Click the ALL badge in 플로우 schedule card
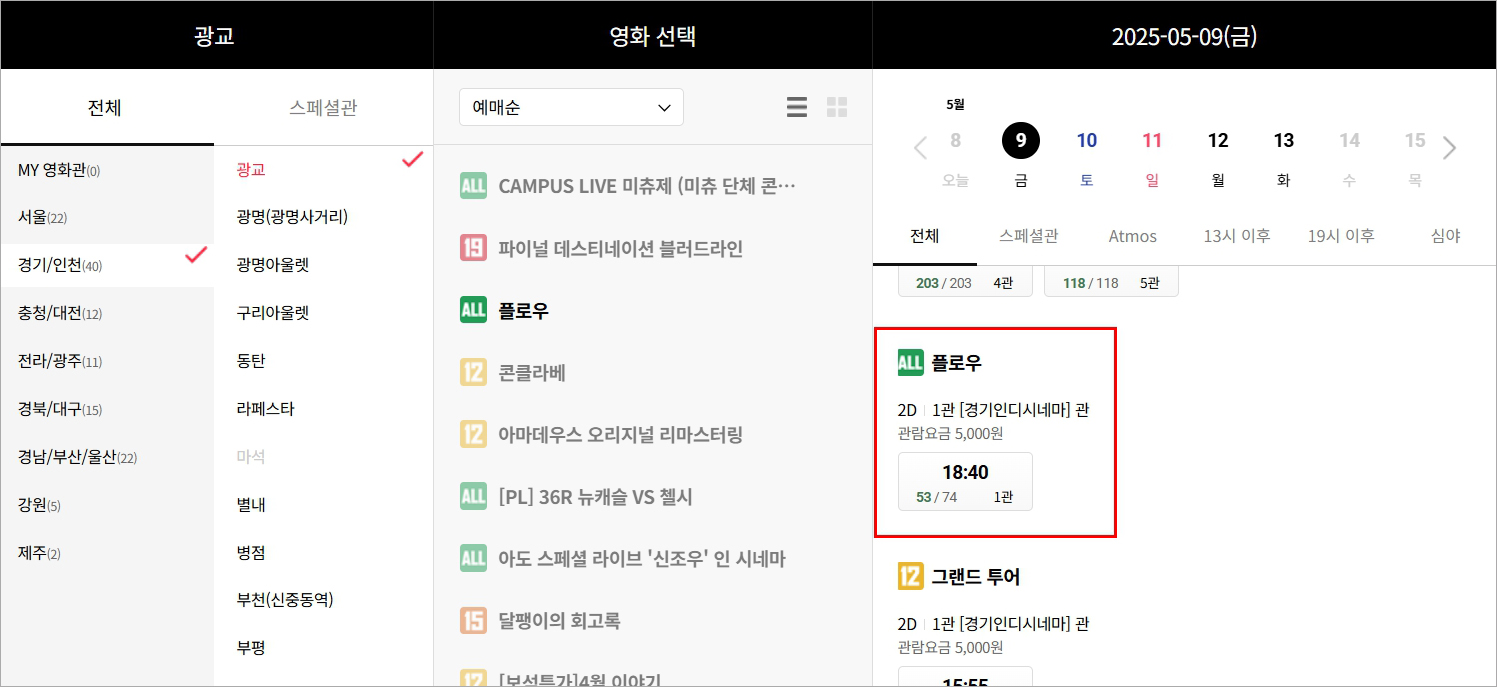The height and width of the screenshot is (687, 1497). [x=910, y=363]
